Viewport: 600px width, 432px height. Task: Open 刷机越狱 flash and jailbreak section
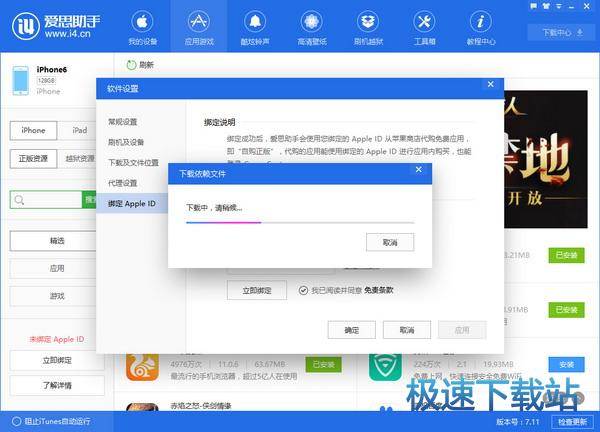pyautogui.click(x=368, y=28)
